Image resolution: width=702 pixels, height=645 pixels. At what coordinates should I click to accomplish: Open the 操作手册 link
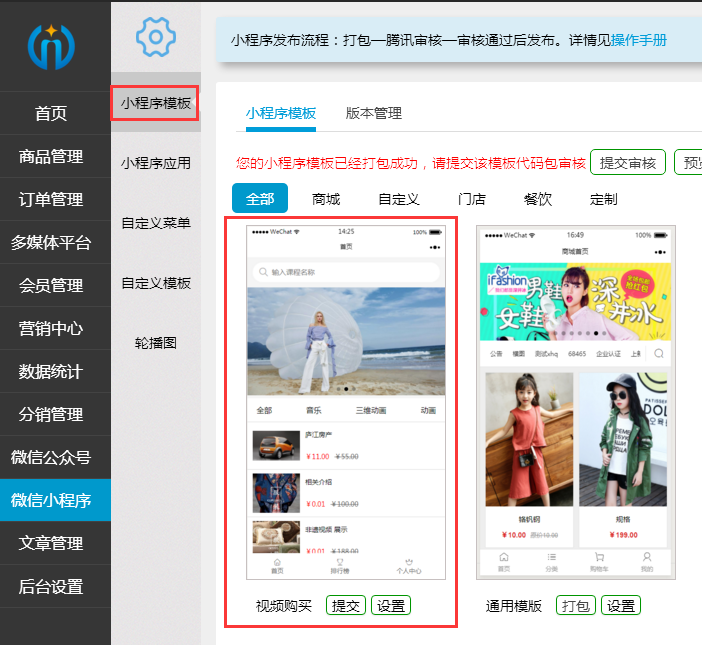click(x=638, y=40)
